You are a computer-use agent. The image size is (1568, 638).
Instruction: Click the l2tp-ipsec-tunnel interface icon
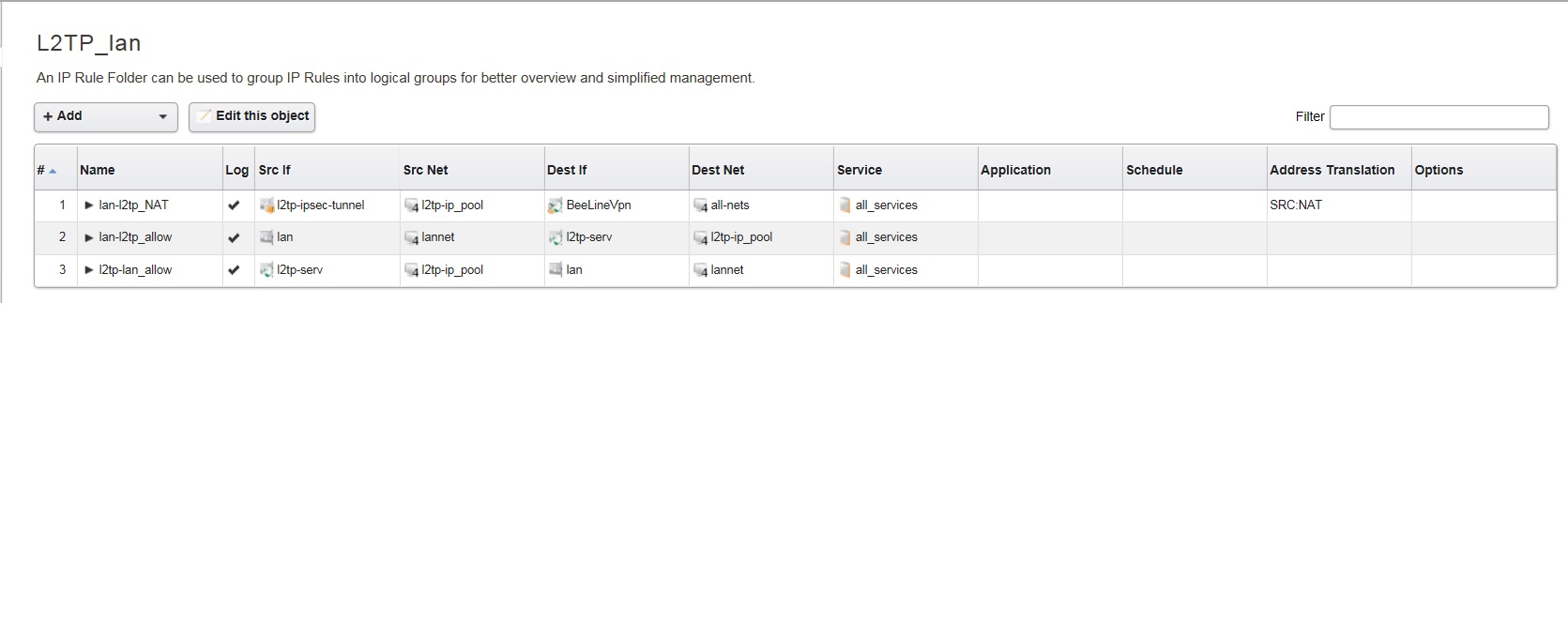(x=267, y=205)
